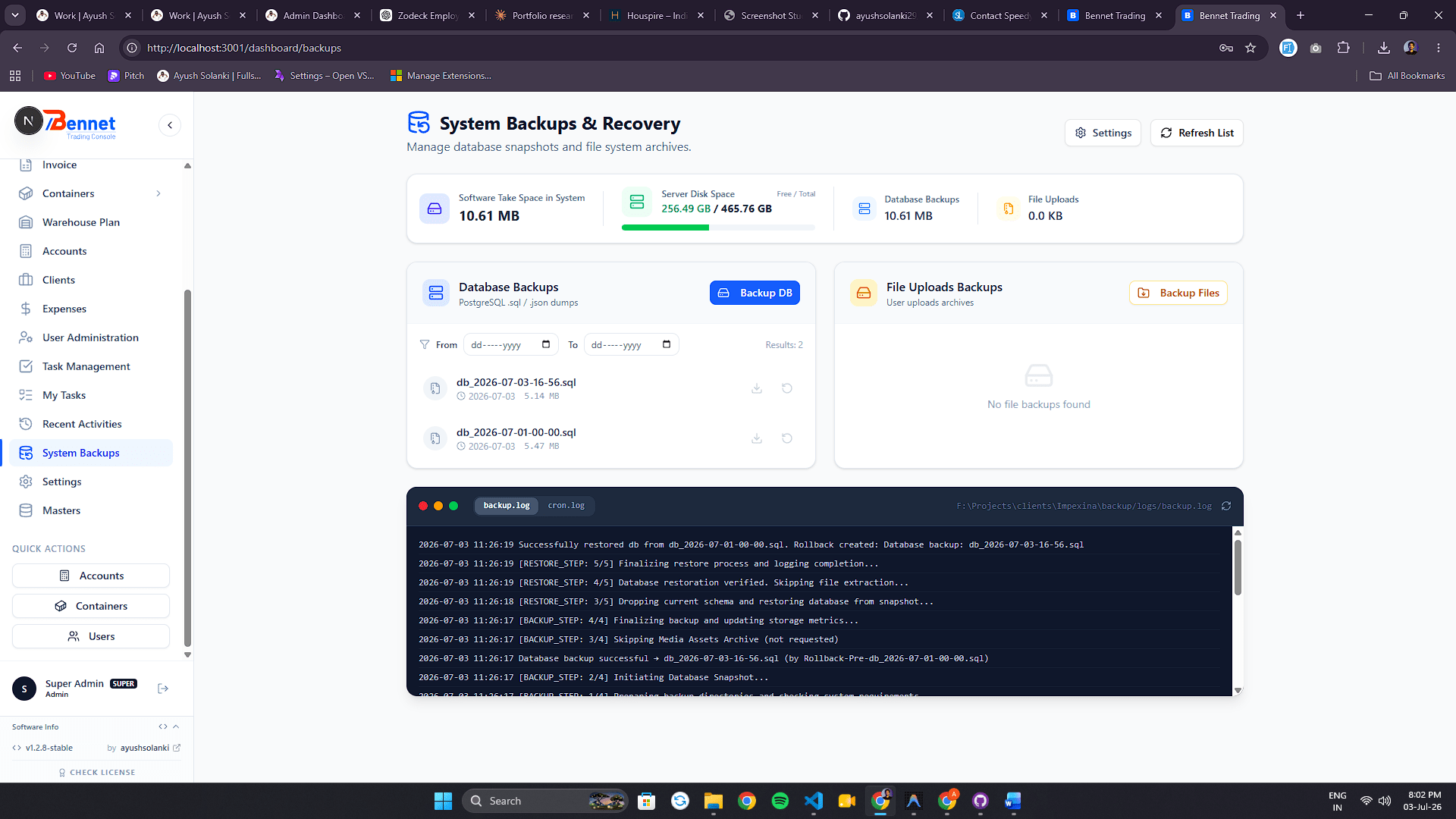Collapse the Software Info section
This screenshot has height=819, width=1456.
pos(176,726)
